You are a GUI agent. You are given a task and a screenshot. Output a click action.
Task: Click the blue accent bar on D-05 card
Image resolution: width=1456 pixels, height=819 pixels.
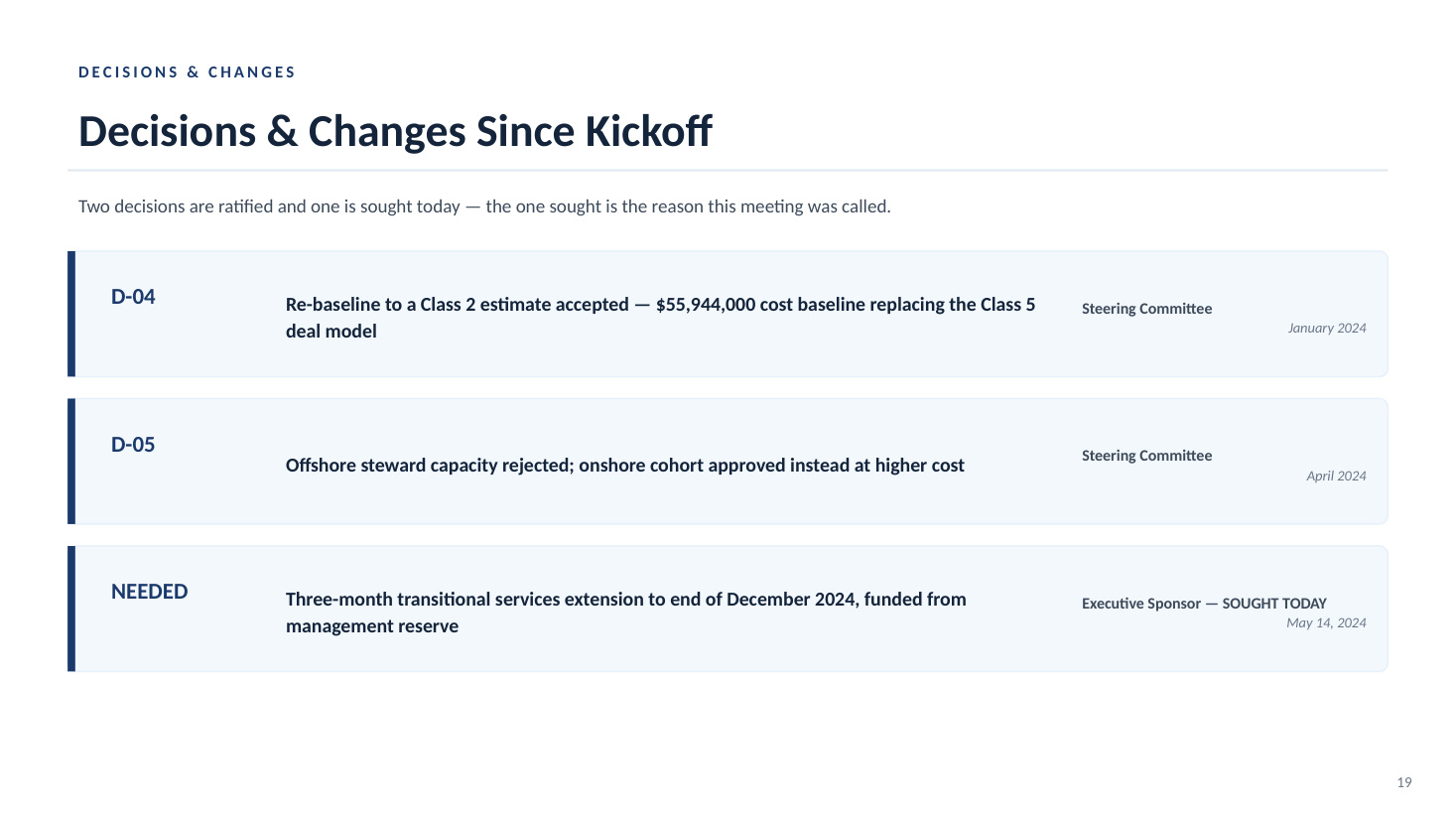[x=71, y=462]
